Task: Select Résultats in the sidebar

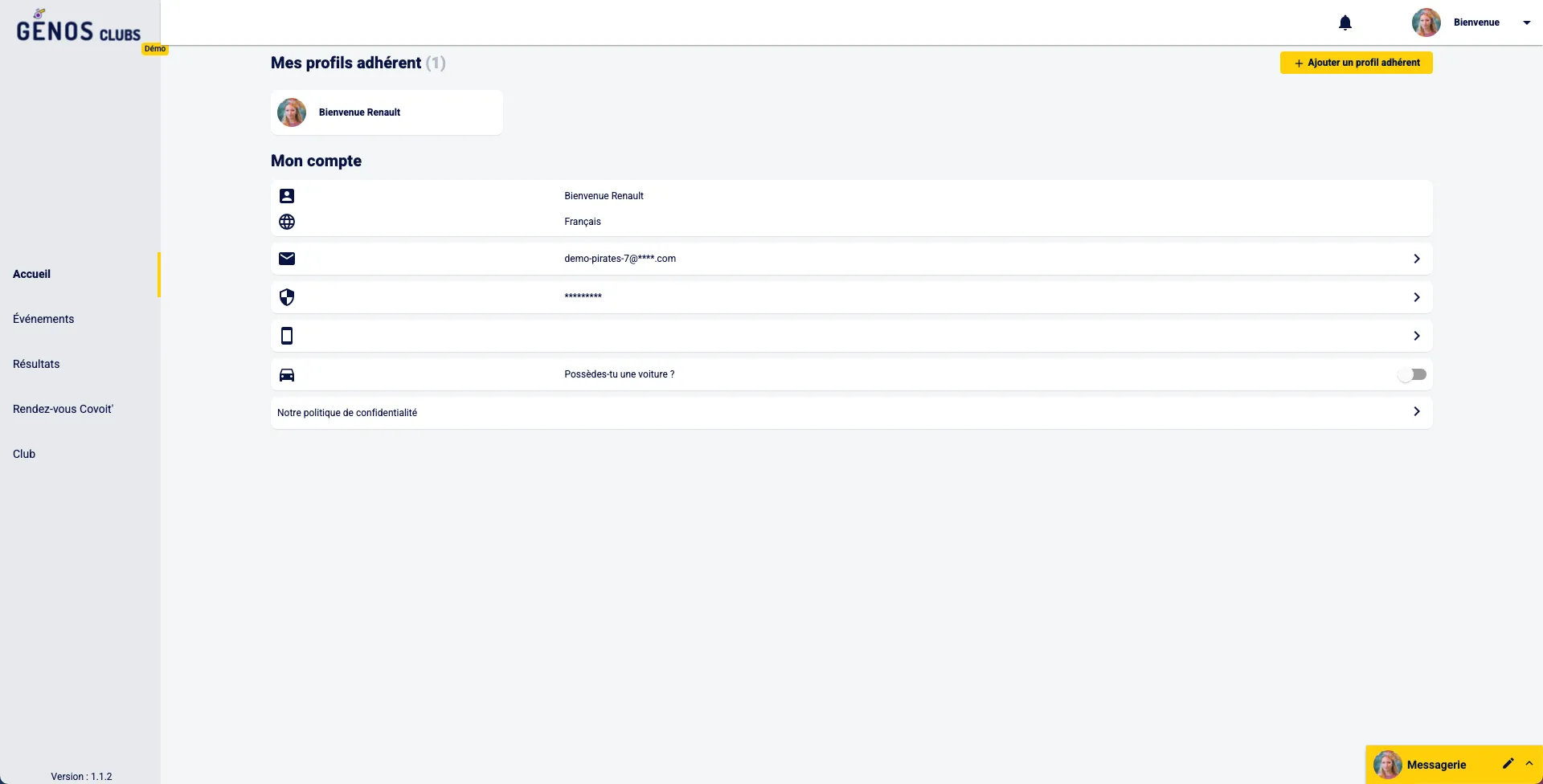Action: point(36,364)
